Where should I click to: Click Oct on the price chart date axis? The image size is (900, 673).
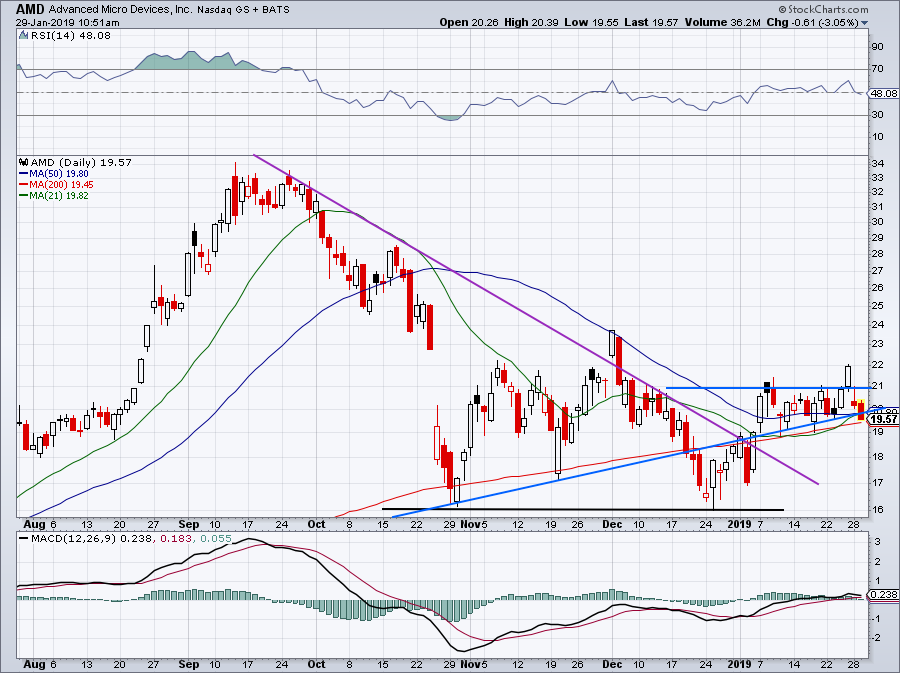316,524
